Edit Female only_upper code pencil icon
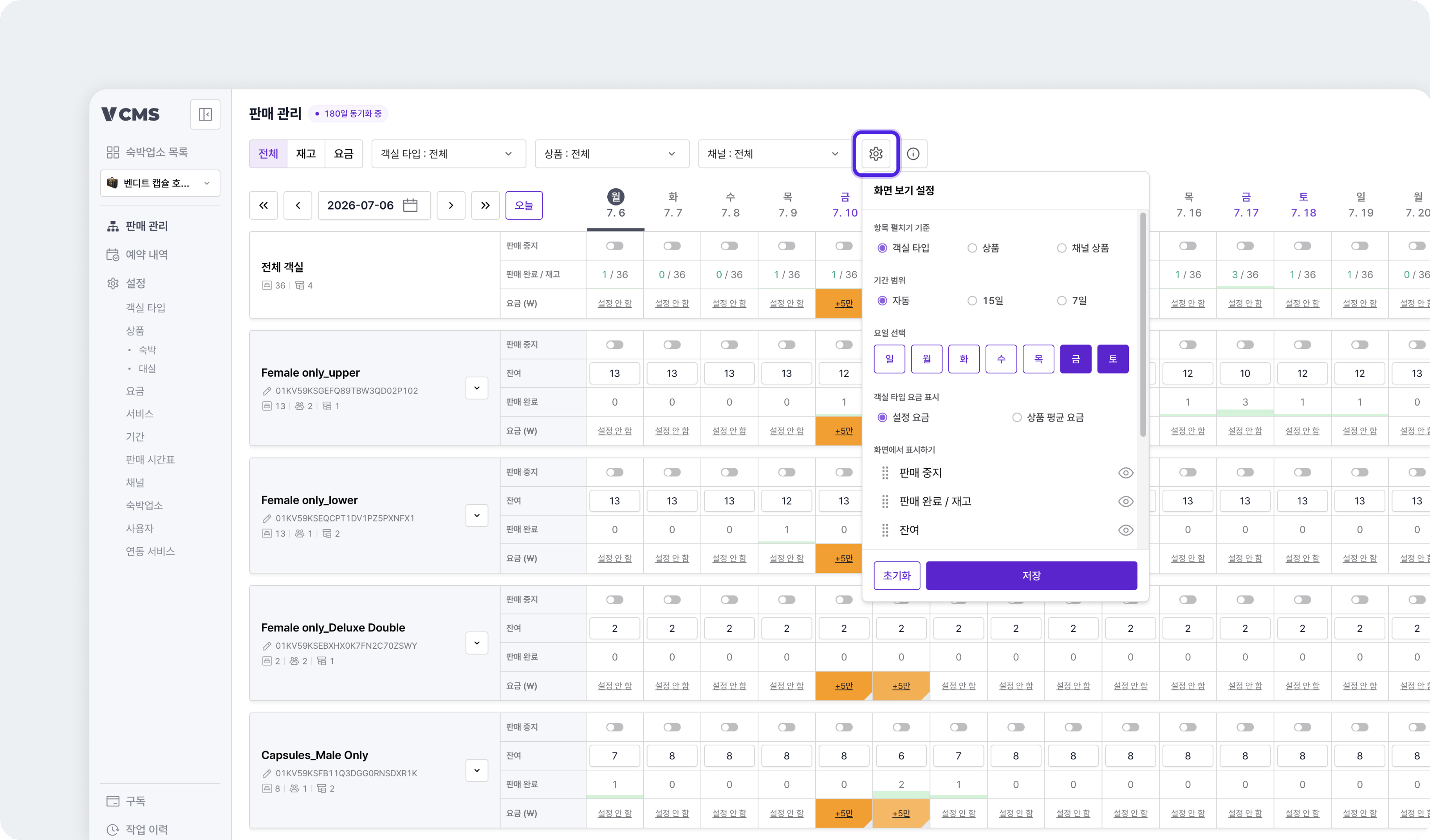1430x840 pixels. tap(267, 391)
